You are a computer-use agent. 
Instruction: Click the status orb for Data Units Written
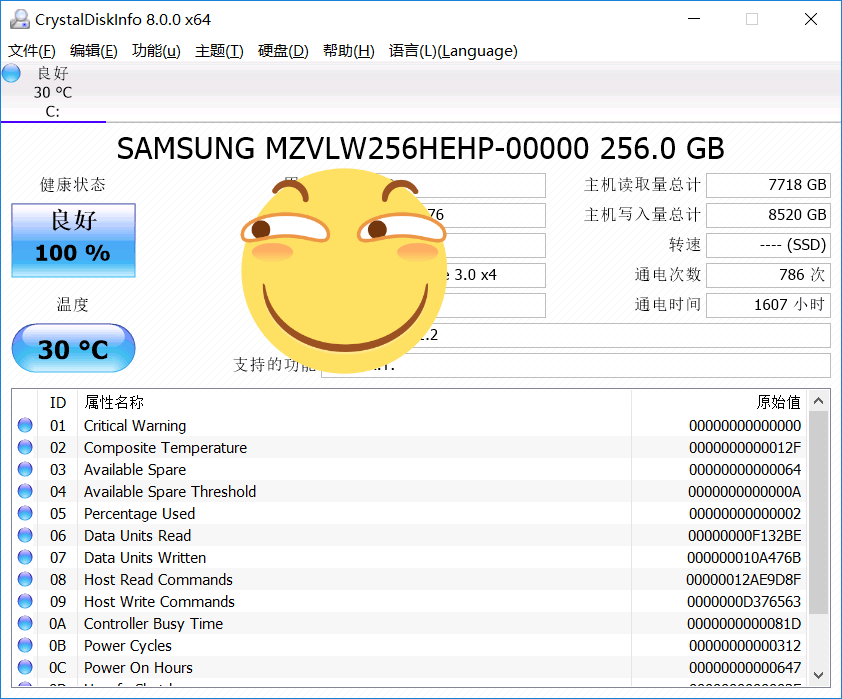point(25,557)
